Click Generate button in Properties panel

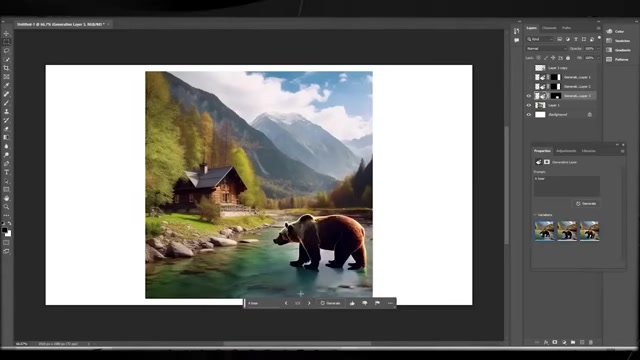[586, 203]
